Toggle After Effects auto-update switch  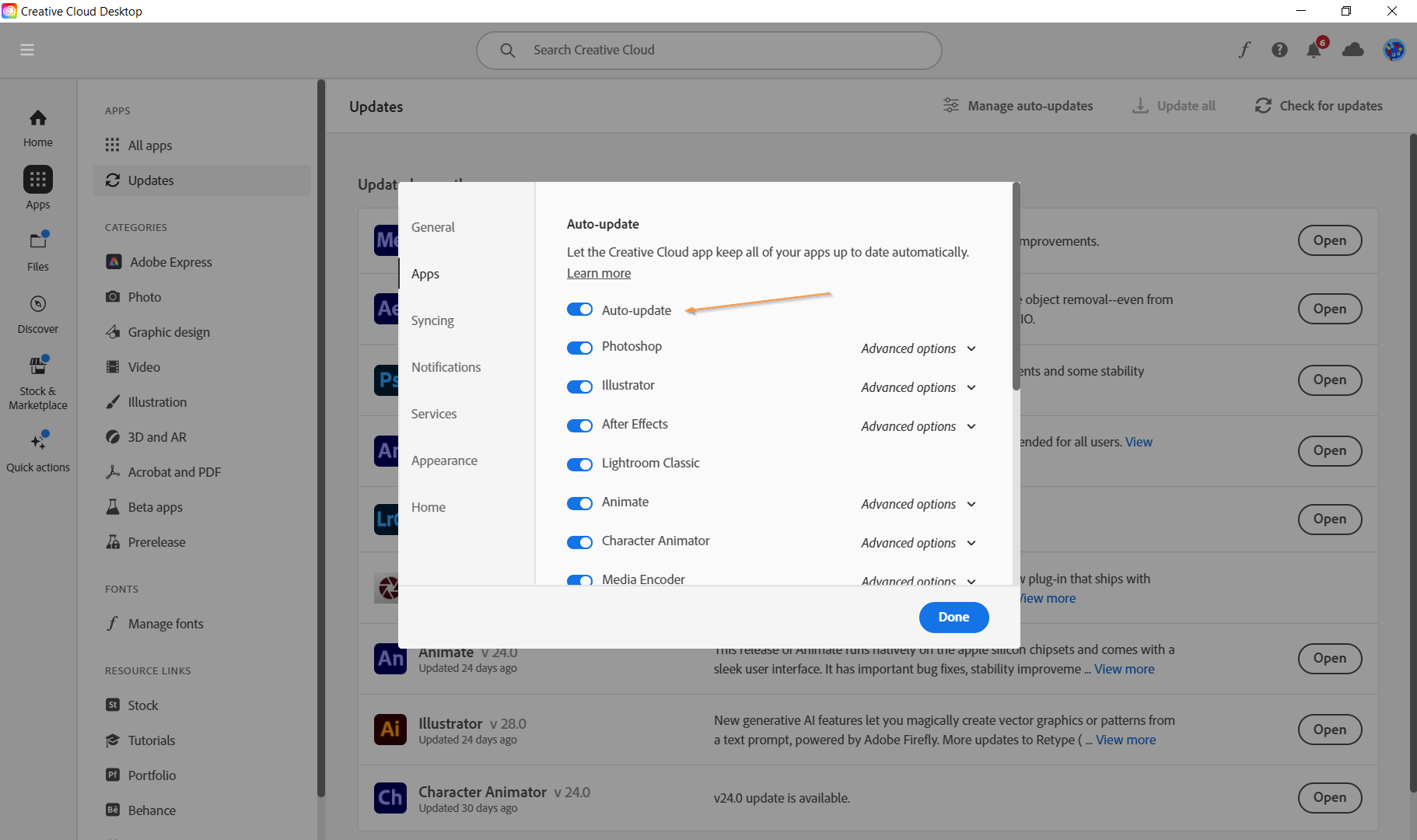pyautogui.click(x=579, y=425)
